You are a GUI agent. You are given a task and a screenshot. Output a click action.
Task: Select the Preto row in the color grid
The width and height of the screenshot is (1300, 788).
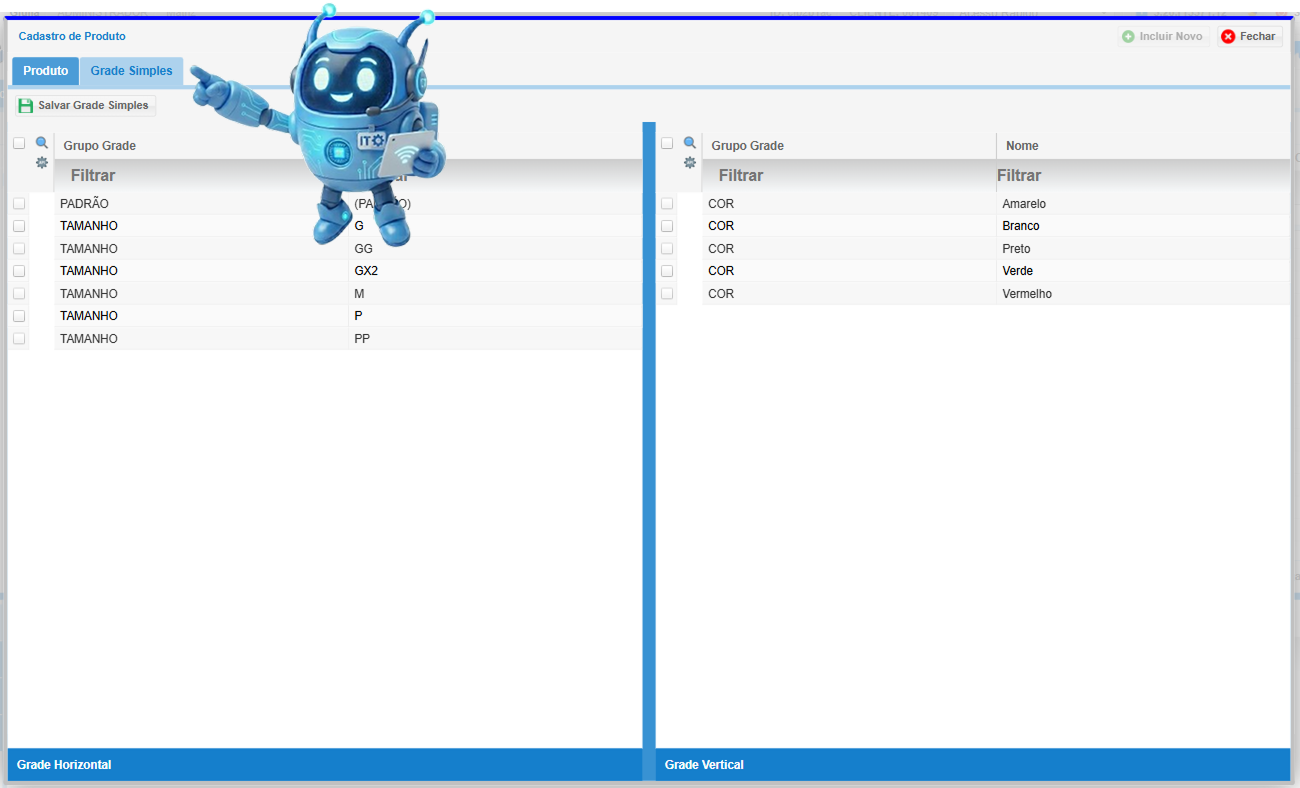[x=1016, y=249]
